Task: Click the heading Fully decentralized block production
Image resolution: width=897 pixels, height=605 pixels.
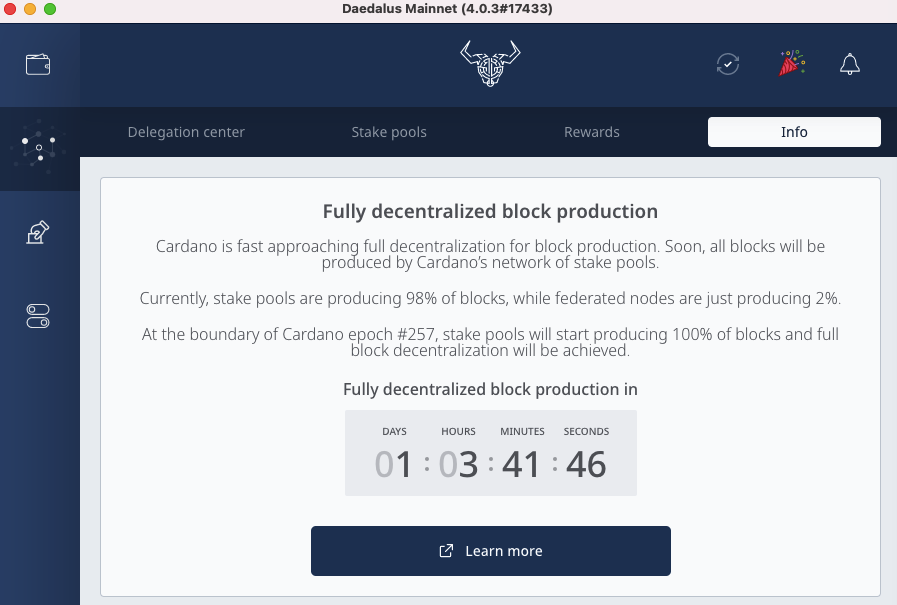Action: [490, 212]
